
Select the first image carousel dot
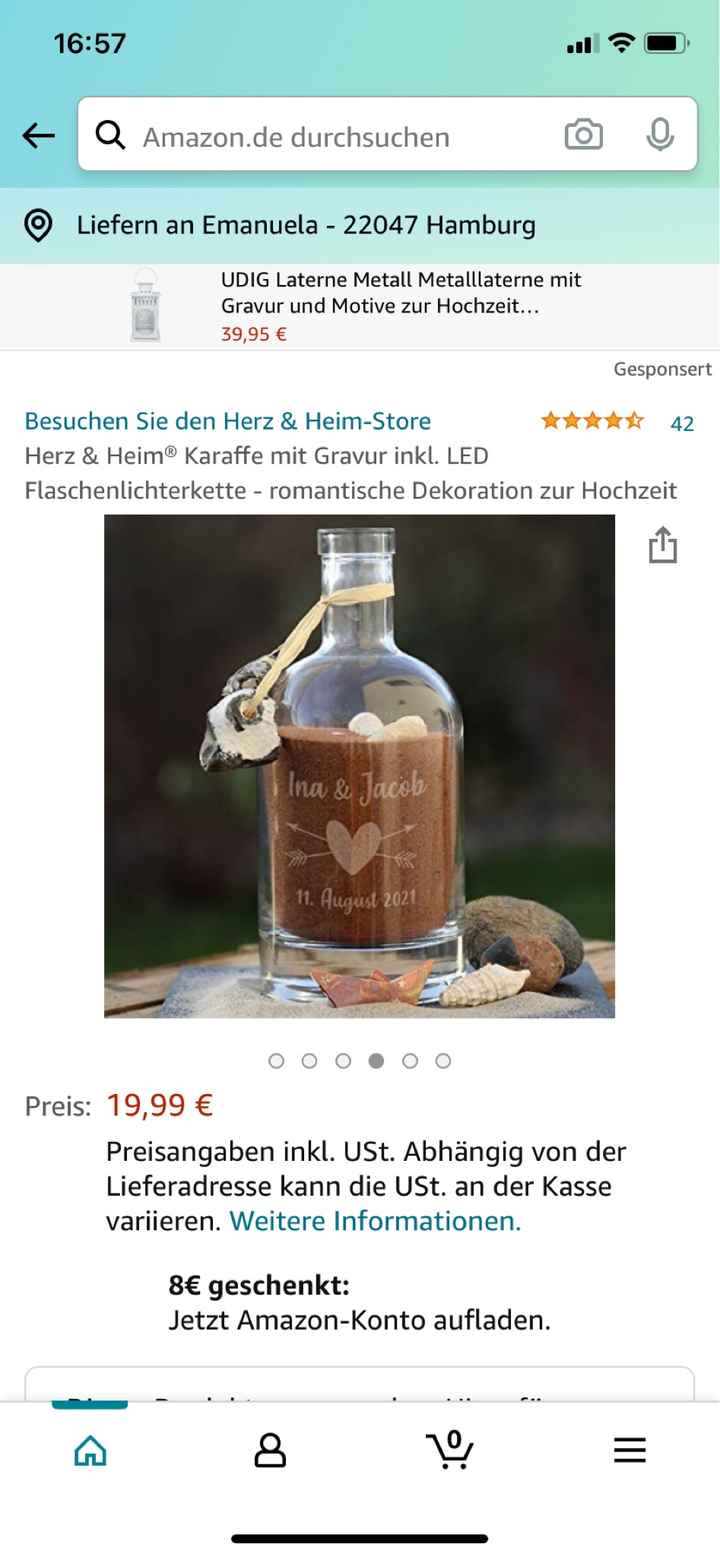coord(277,1061)
